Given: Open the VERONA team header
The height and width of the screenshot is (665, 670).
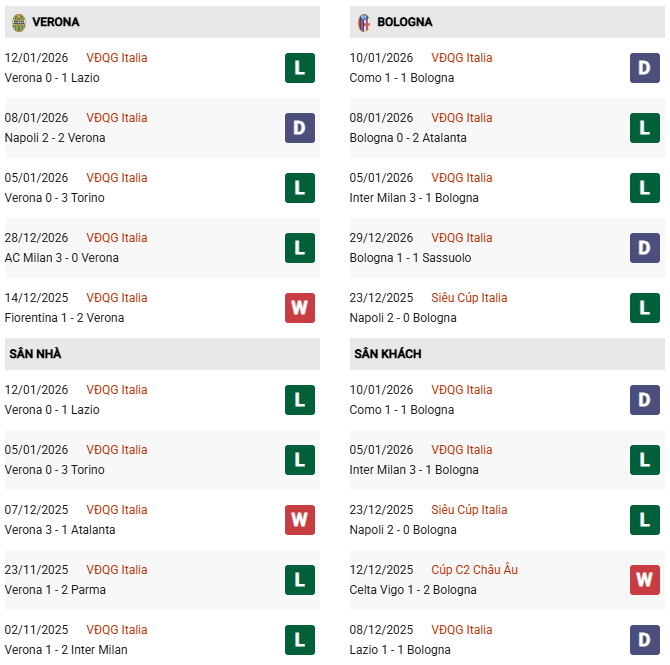Looking at the screenshot, I should click(56, 22).
